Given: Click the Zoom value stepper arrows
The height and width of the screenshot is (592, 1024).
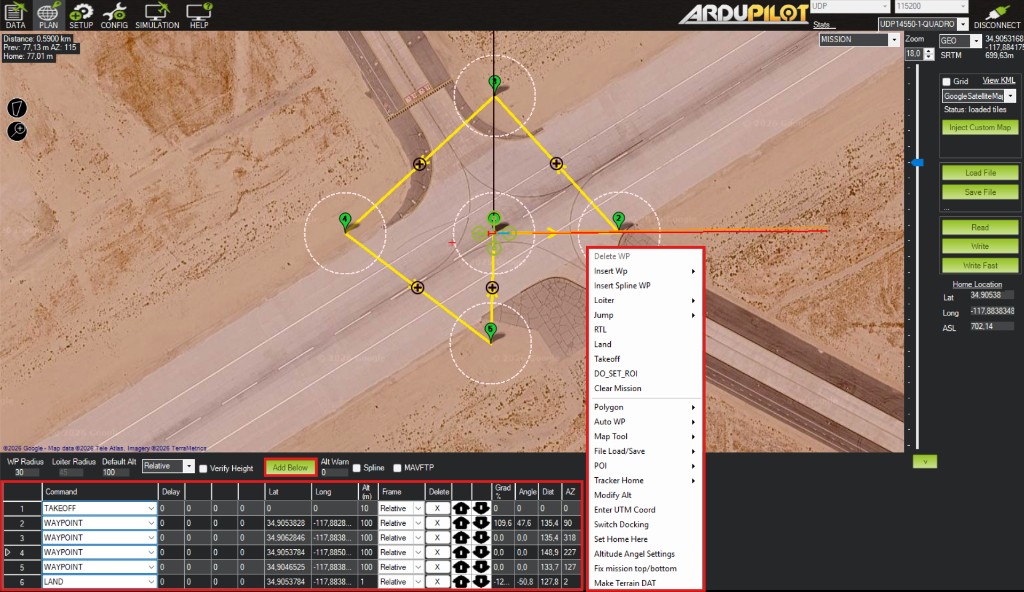Looking at the screenshot, I should point(929,54).
